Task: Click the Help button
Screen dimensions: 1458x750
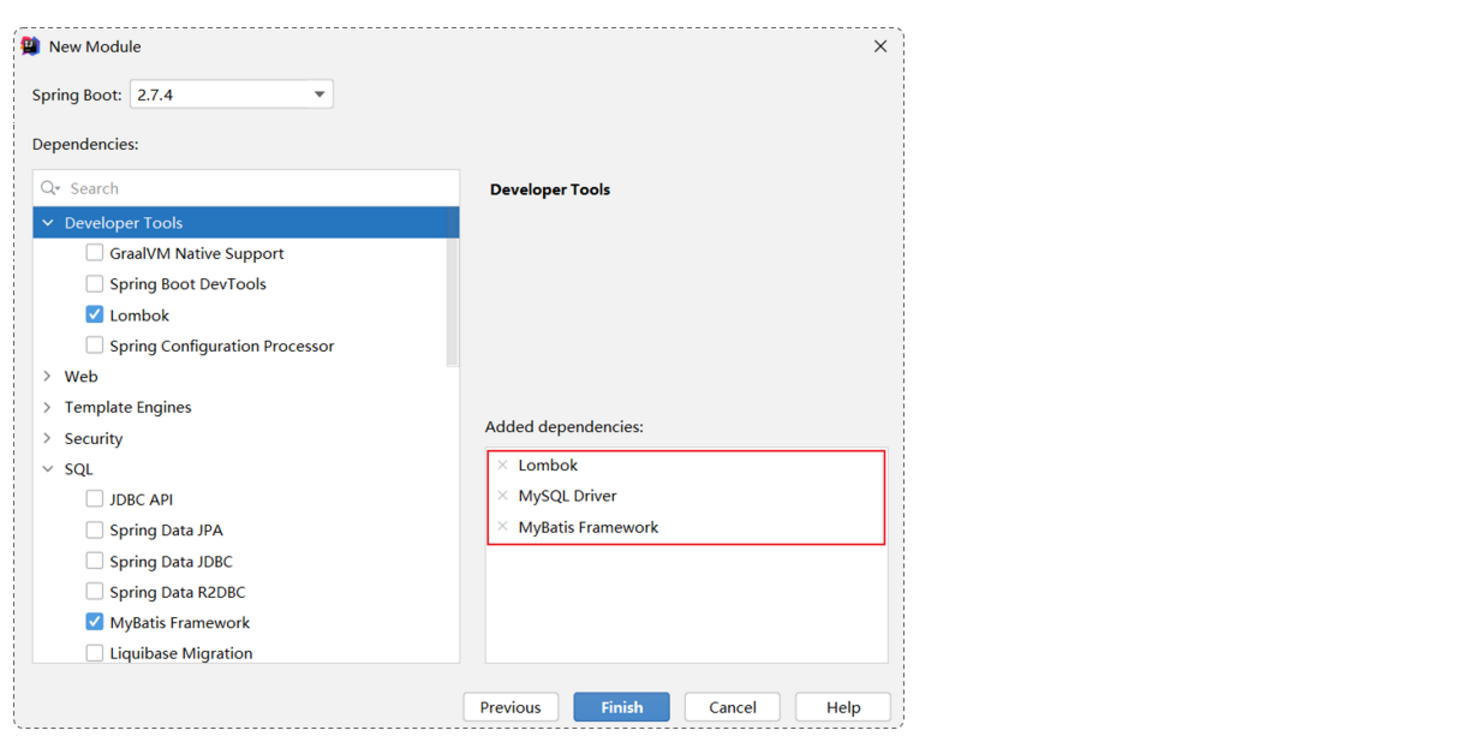Action: [x=843, y=707]
